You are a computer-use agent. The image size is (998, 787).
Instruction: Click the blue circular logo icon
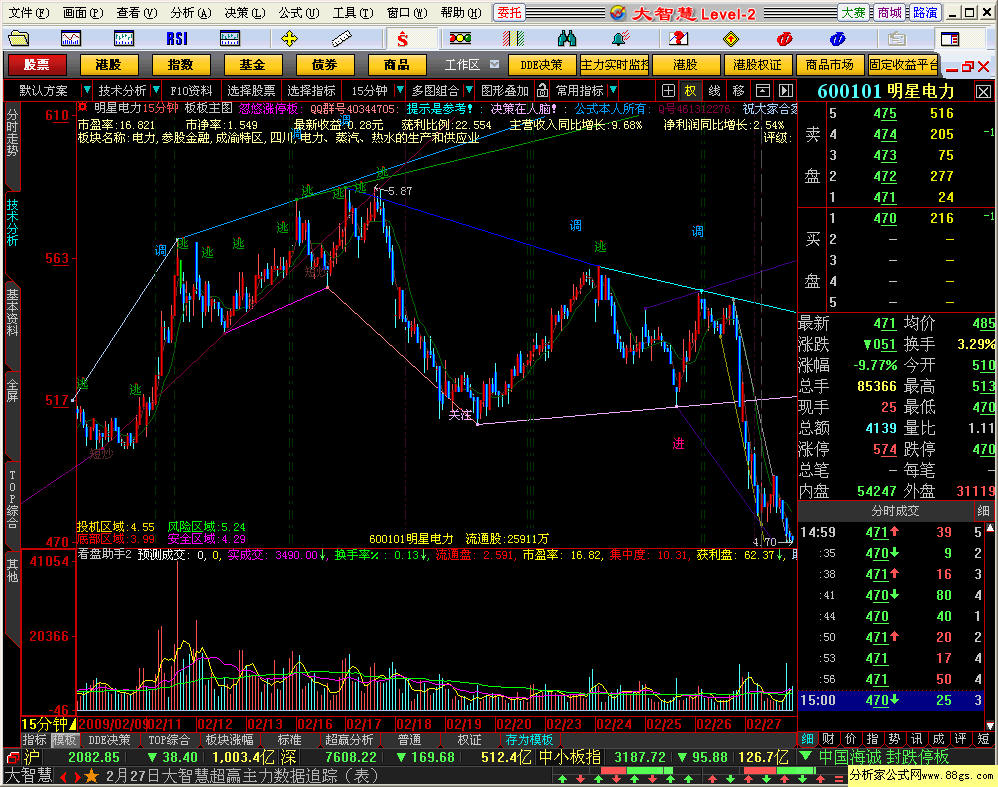point(837,39)
